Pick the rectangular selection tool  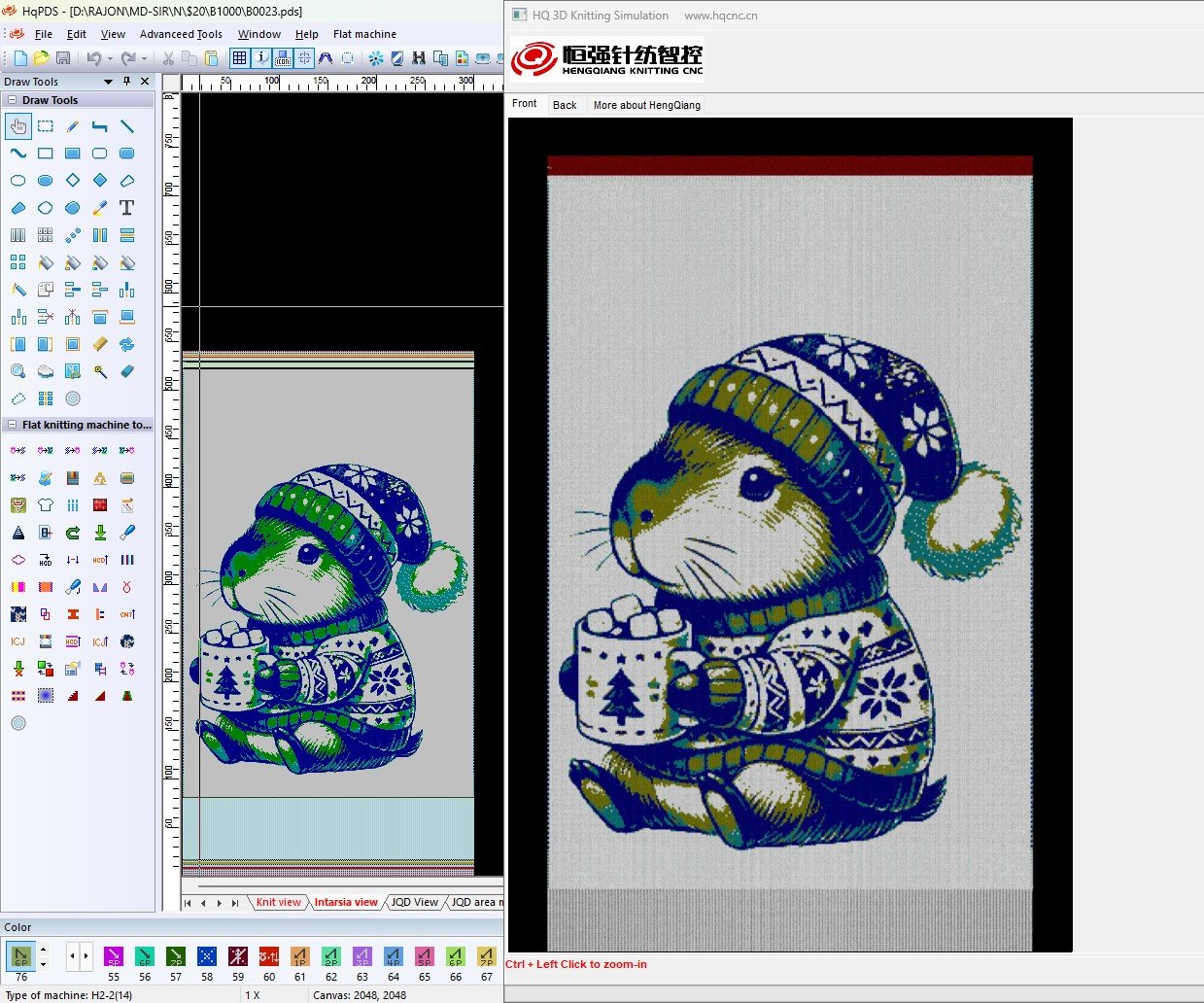pos(46,126)
